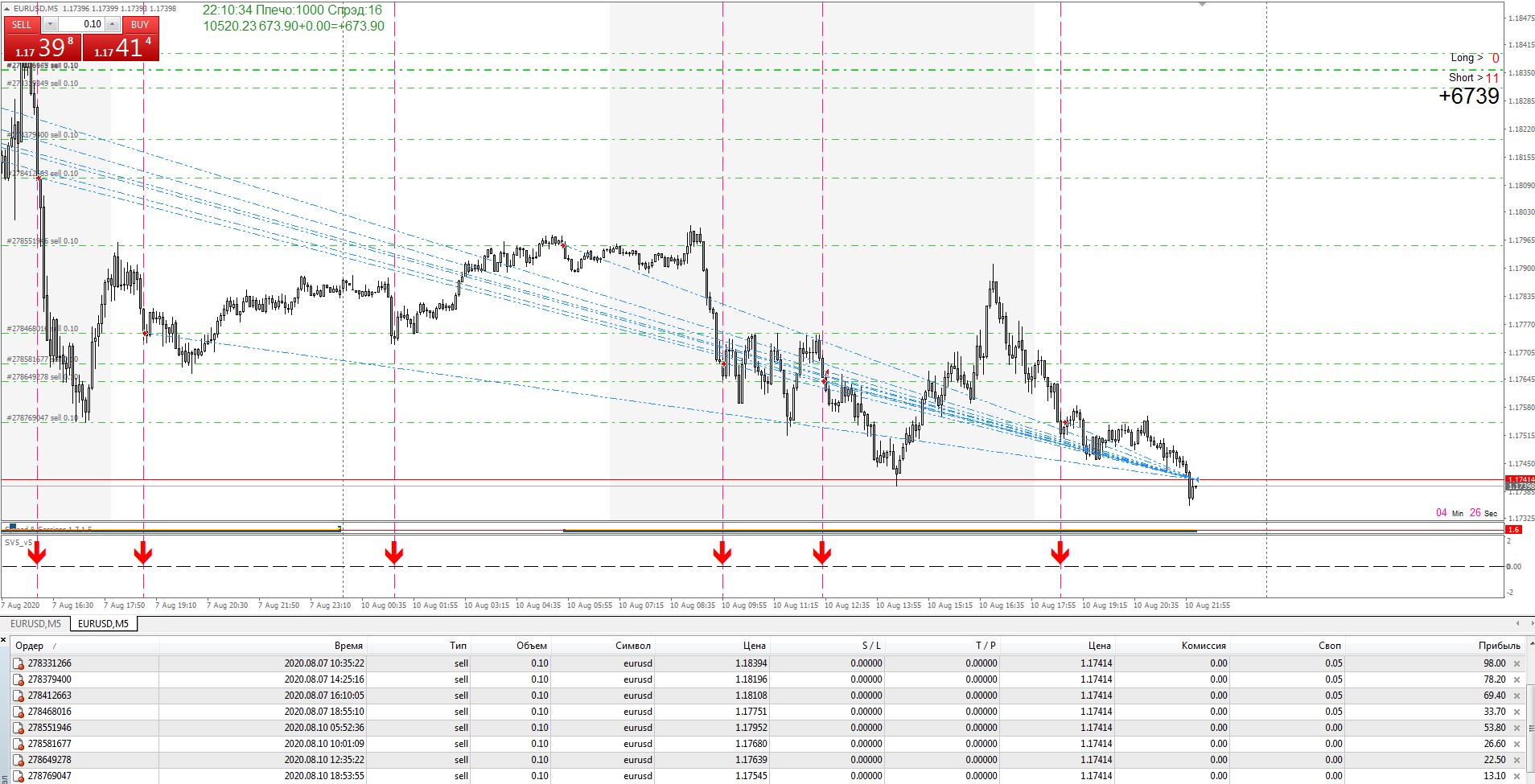Increase the lot volume with up arrow
Viewport: 1535px width, 784px height.
click(x=113, y=24)
